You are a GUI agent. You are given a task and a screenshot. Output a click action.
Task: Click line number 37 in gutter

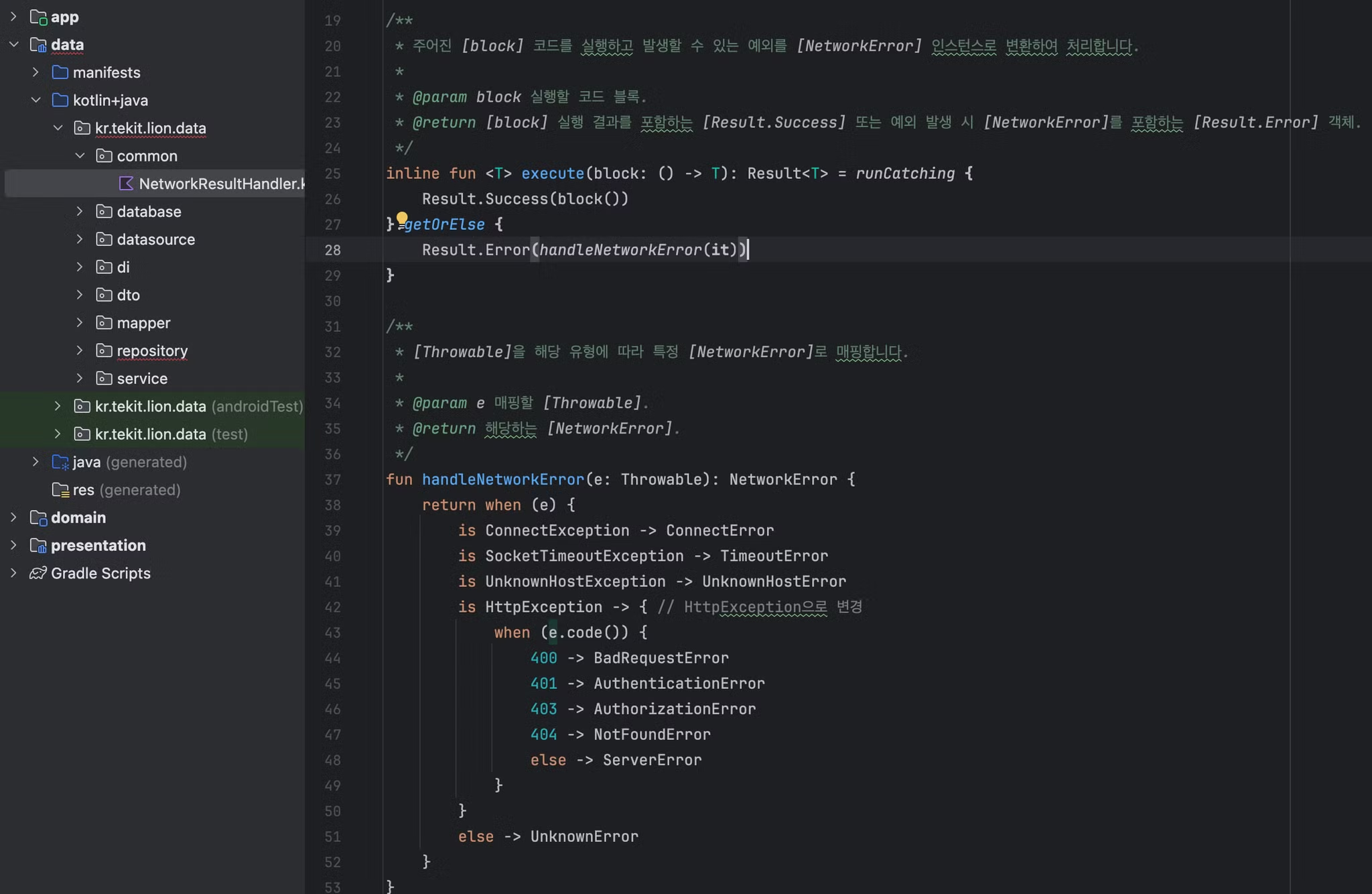point(332,480)
